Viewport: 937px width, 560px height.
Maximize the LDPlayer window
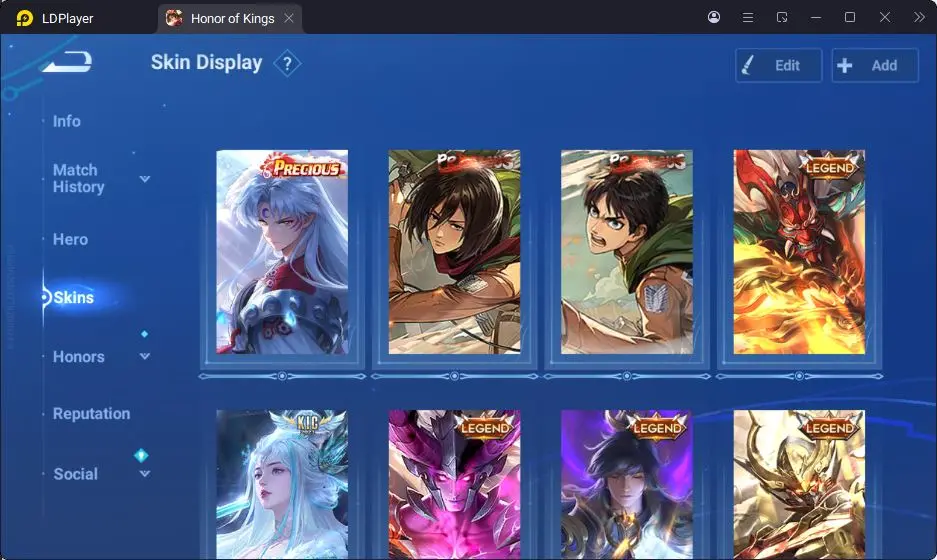(x=850, y=17)
